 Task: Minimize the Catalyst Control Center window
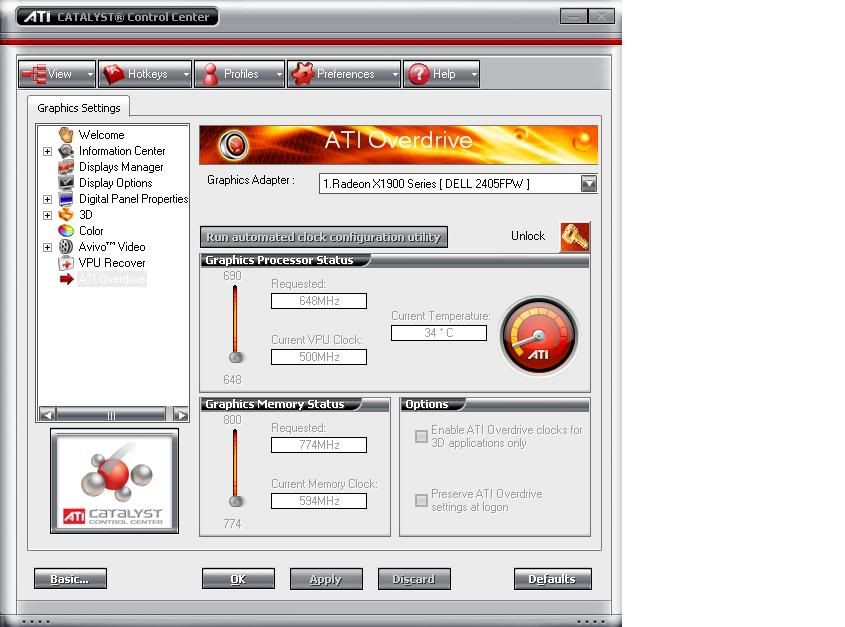573,17
